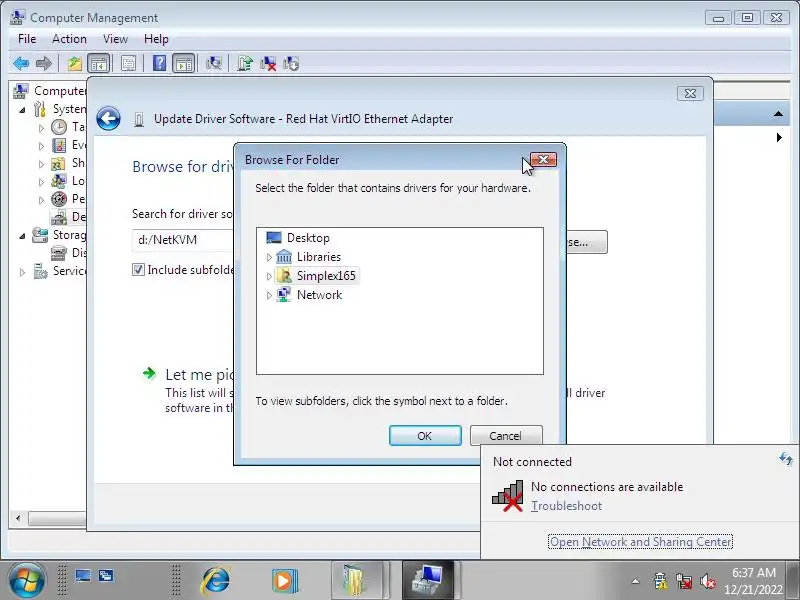800x600 pixels.
Task: Click Switch between windows quick launch icon
Action: [x=106, y=576]
